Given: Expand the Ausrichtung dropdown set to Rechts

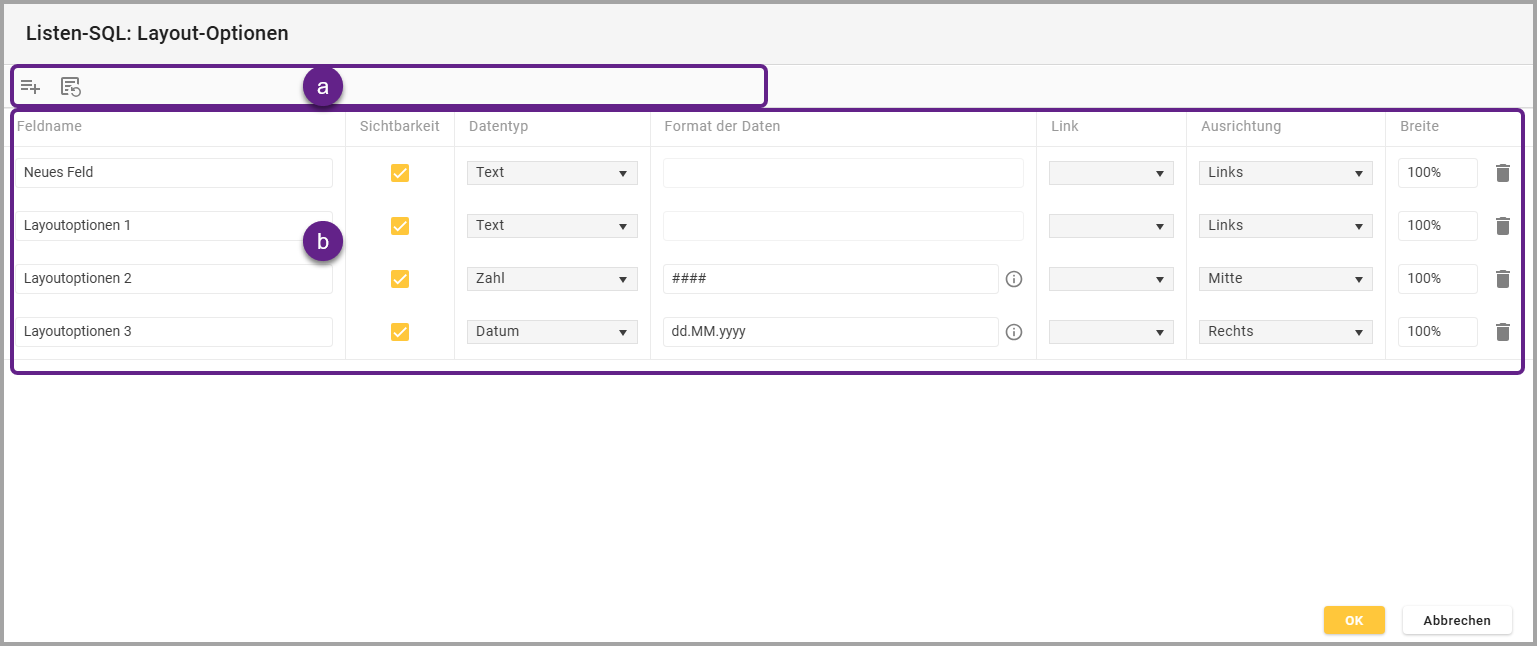Looking at the screenshot, I should [x=1285, y=332].
